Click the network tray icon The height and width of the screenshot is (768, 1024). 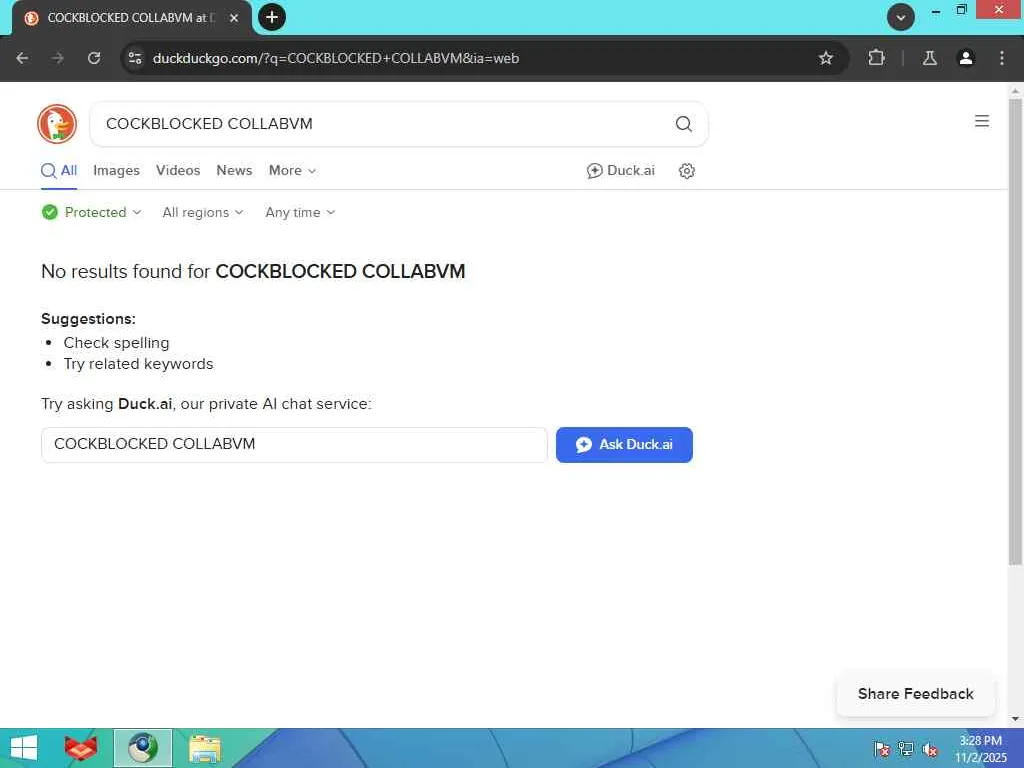(906, 749)
